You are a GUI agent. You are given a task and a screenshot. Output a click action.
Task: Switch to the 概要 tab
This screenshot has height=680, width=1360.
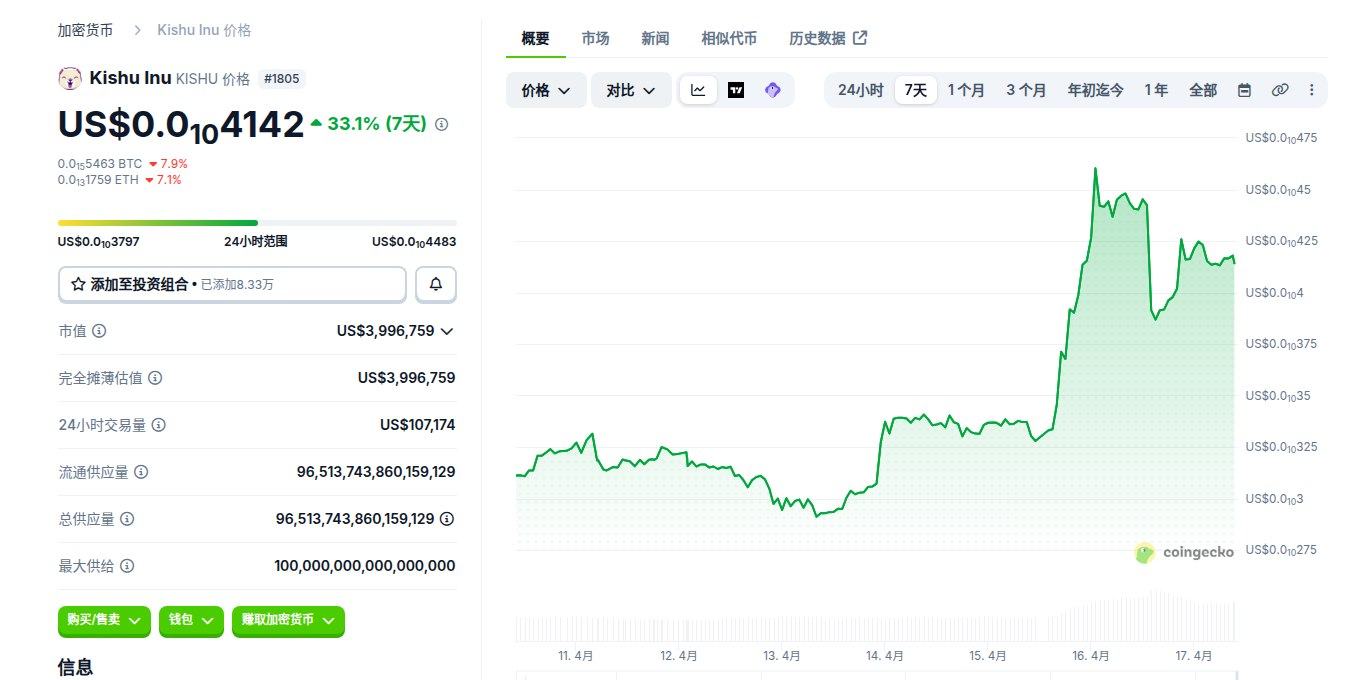pyautogui.click(x=535, y=38)
